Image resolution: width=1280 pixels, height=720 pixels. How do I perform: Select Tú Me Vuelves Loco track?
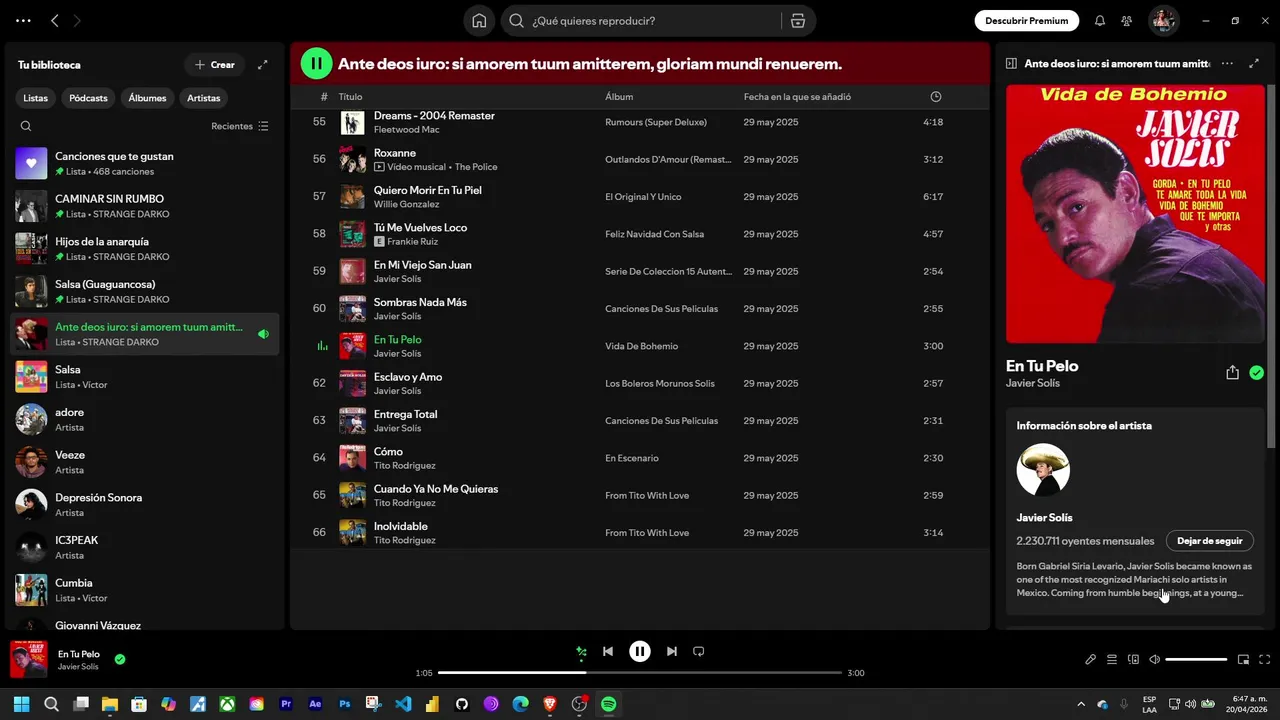[x=640, y=234]
